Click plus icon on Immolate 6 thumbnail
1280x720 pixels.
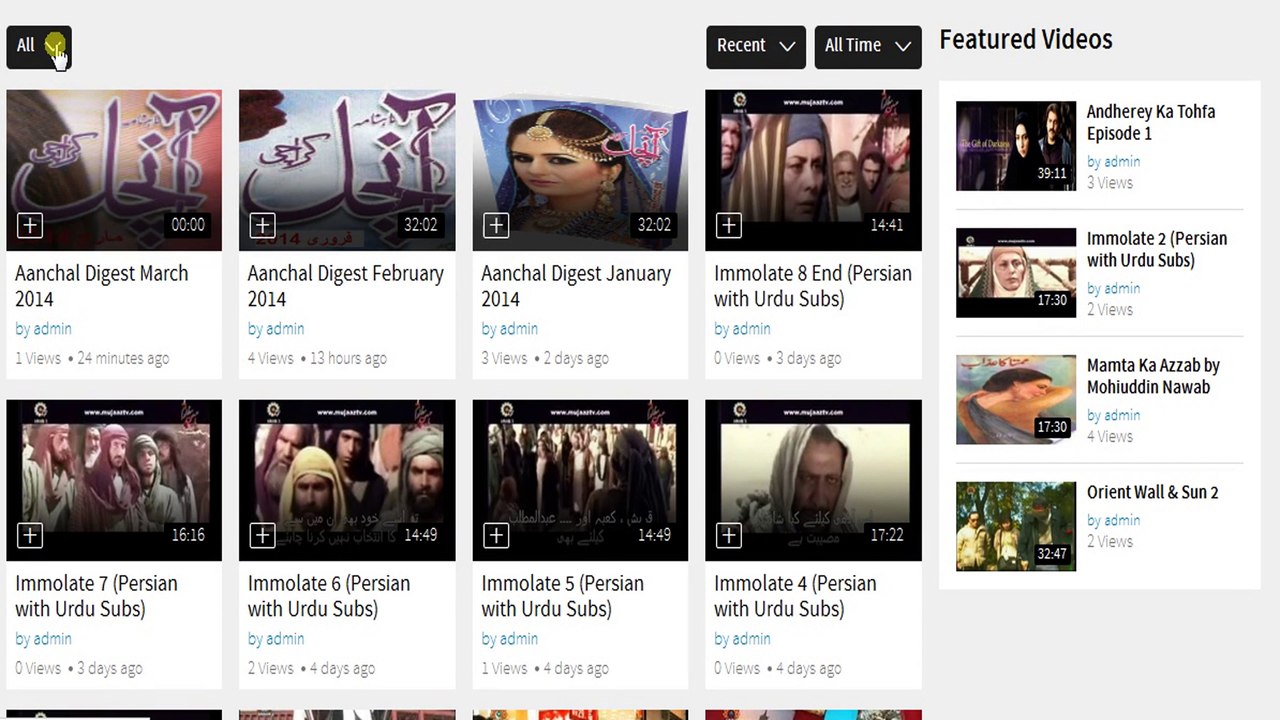(x=262, y=535)
